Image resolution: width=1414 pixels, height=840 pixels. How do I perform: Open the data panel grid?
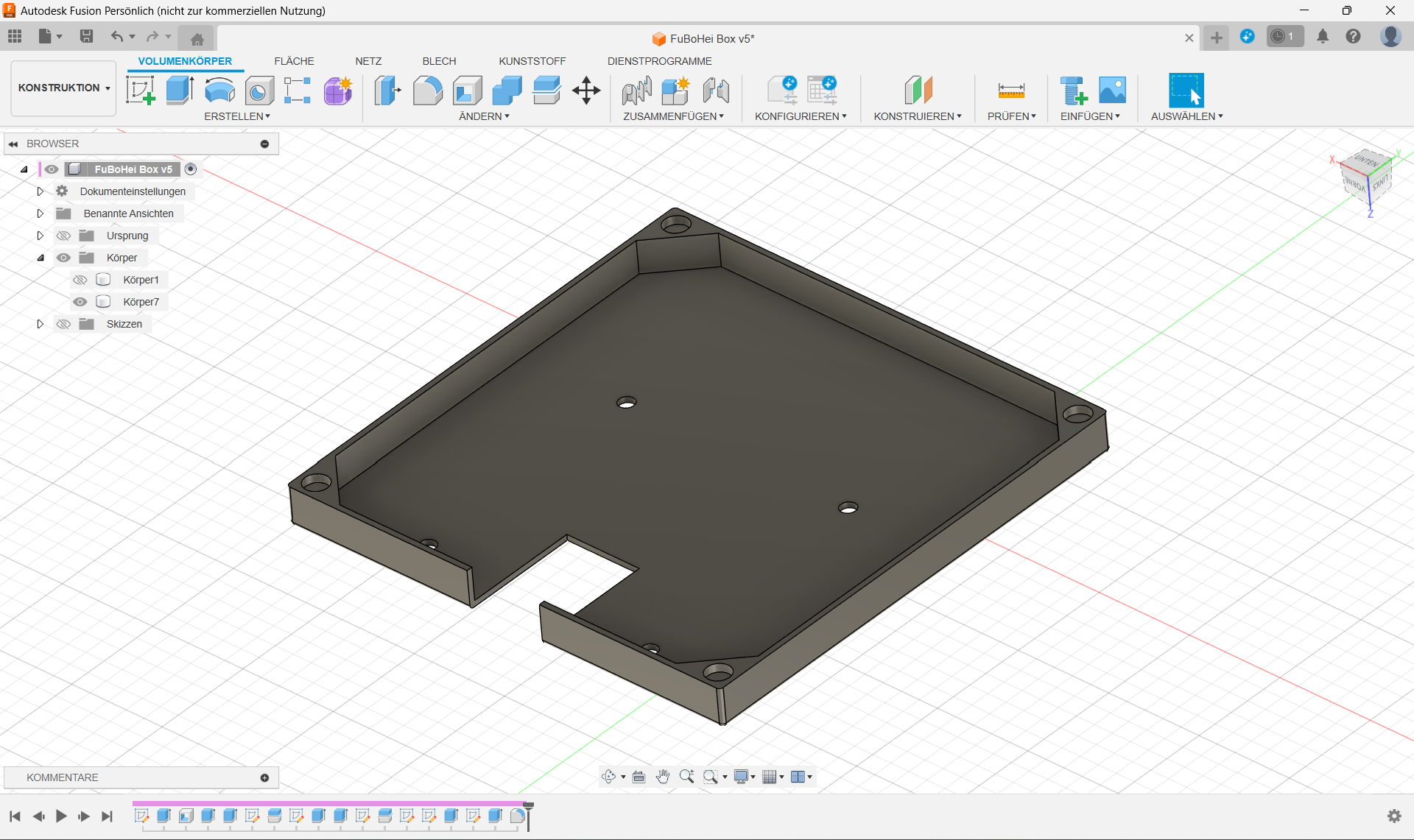click(x=15, y=36)
